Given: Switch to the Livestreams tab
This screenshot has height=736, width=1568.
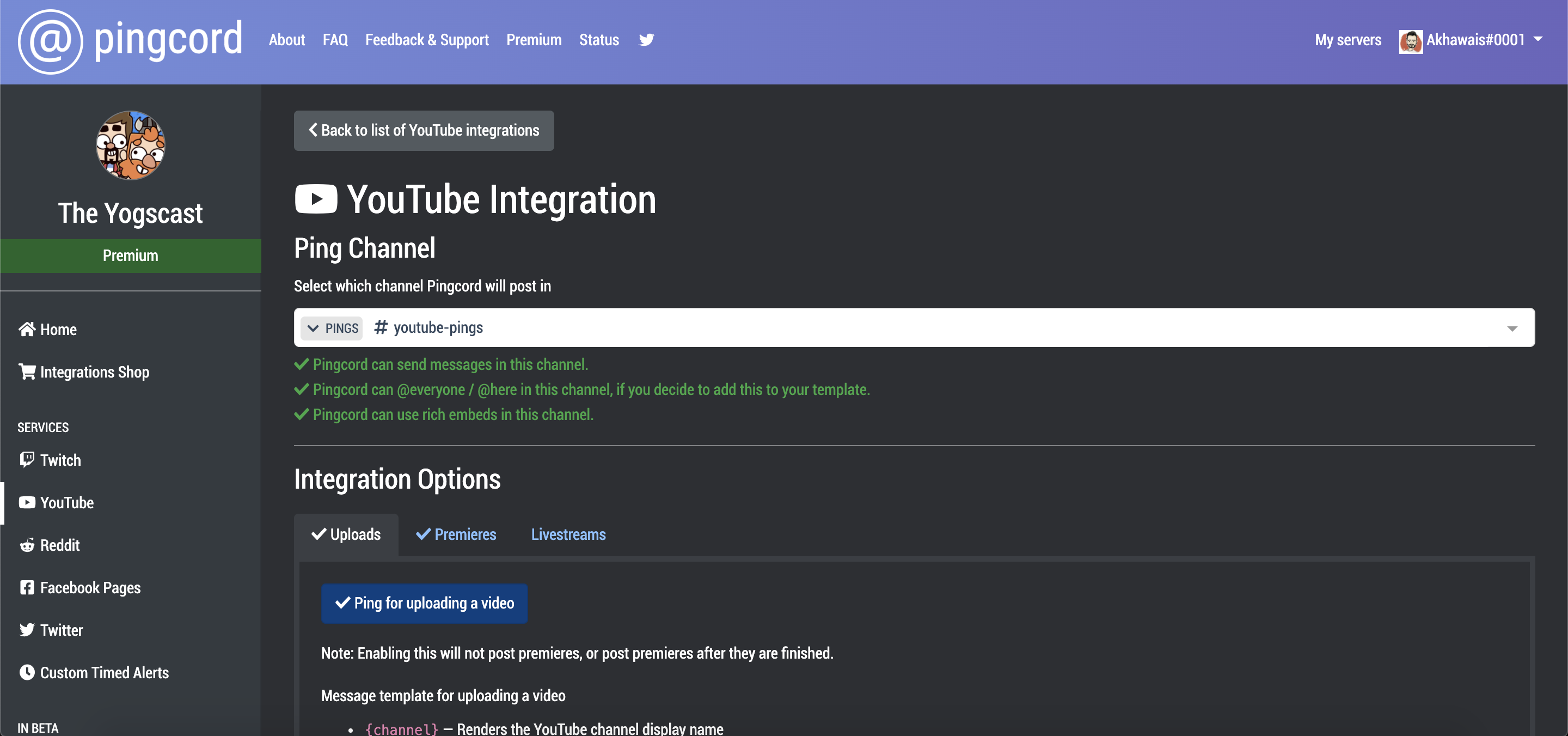Looking at the screenshot, I should [x=568, y=534].
